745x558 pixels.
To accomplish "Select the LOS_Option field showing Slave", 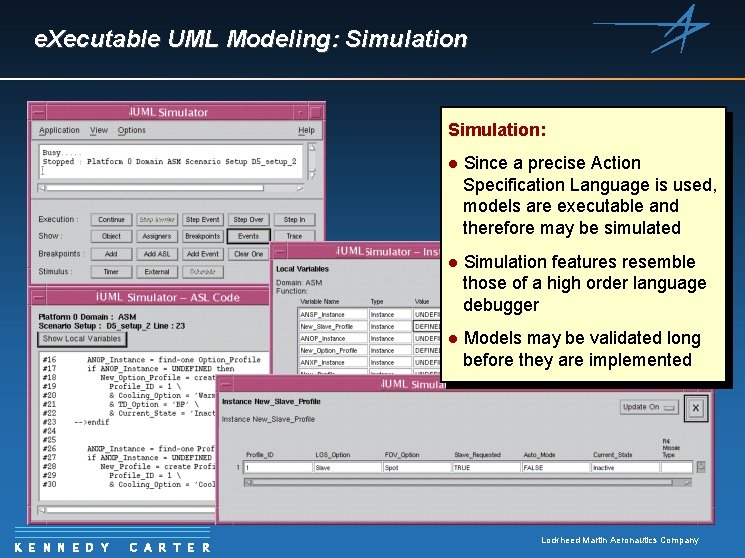I will [x=347, y=468].
